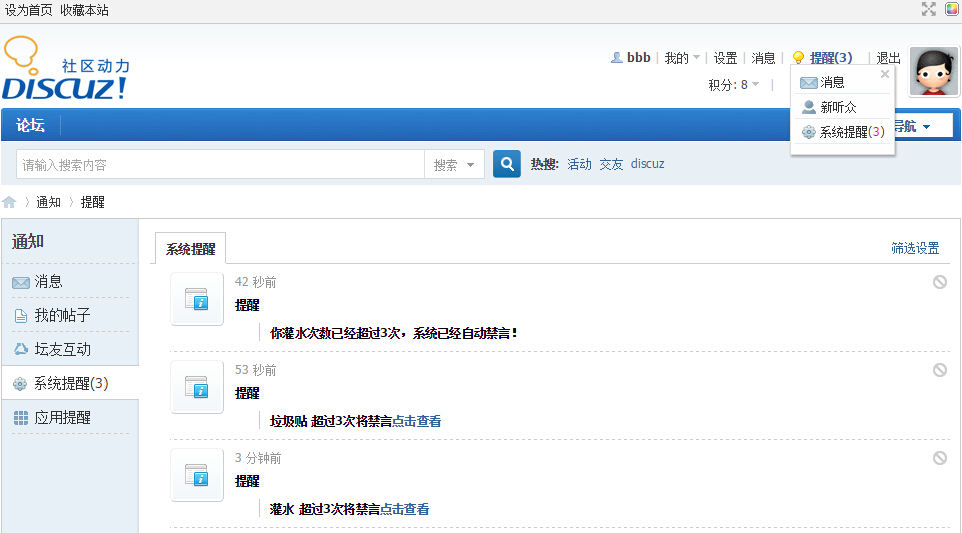
Task: Expand the 我的 dropdown
Action: point(682,58)
